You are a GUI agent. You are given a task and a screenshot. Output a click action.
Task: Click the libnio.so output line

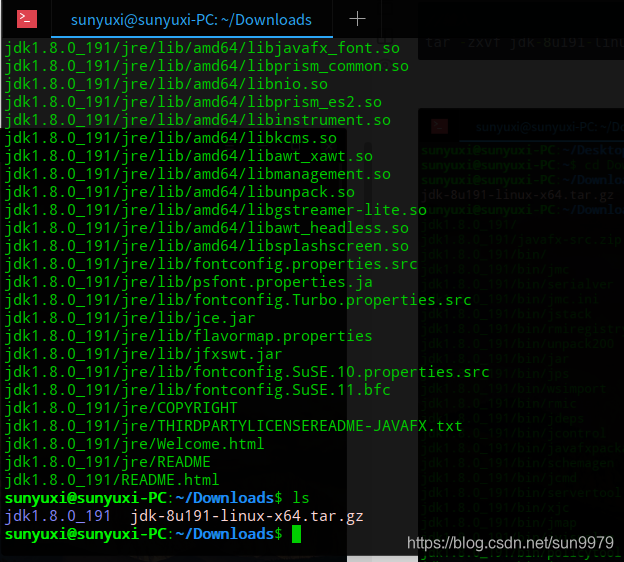click(x=166, y=84)
